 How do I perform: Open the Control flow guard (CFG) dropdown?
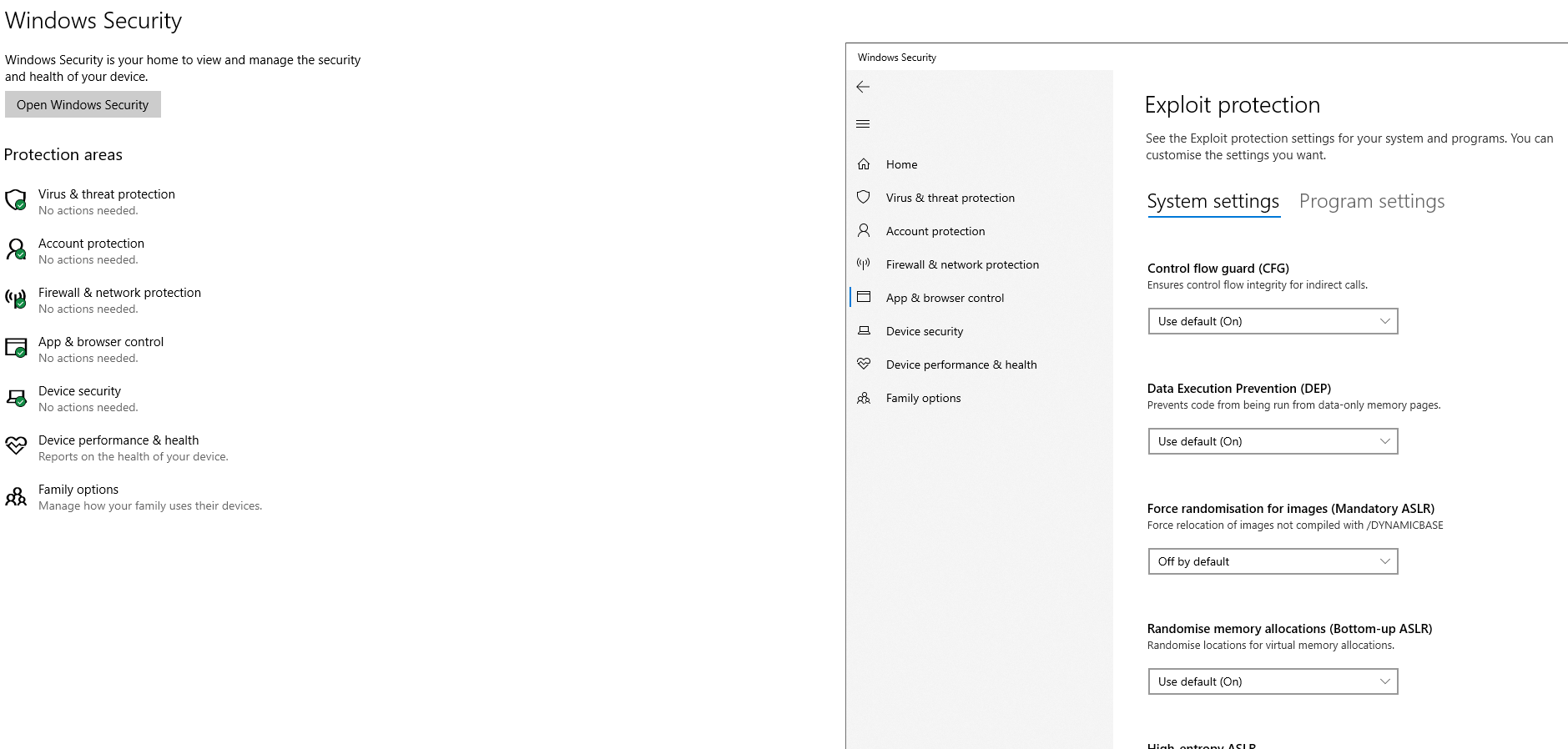(x=1273, y=321)
